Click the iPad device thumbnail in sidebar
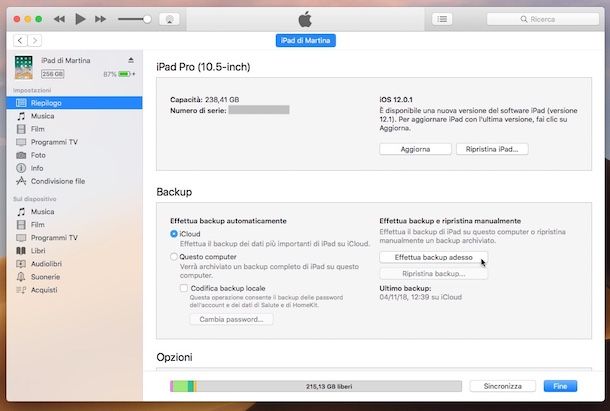The image size is (610, 411). point(24,67)
